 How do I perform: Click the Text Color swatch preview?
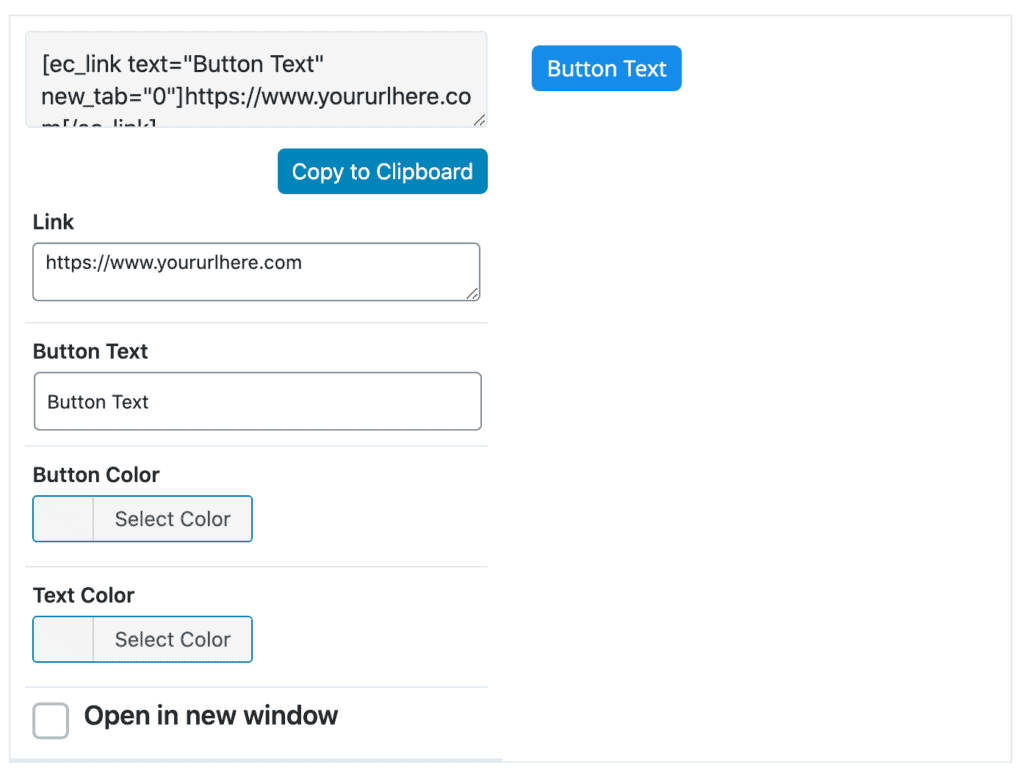click(x=63, y=639)
